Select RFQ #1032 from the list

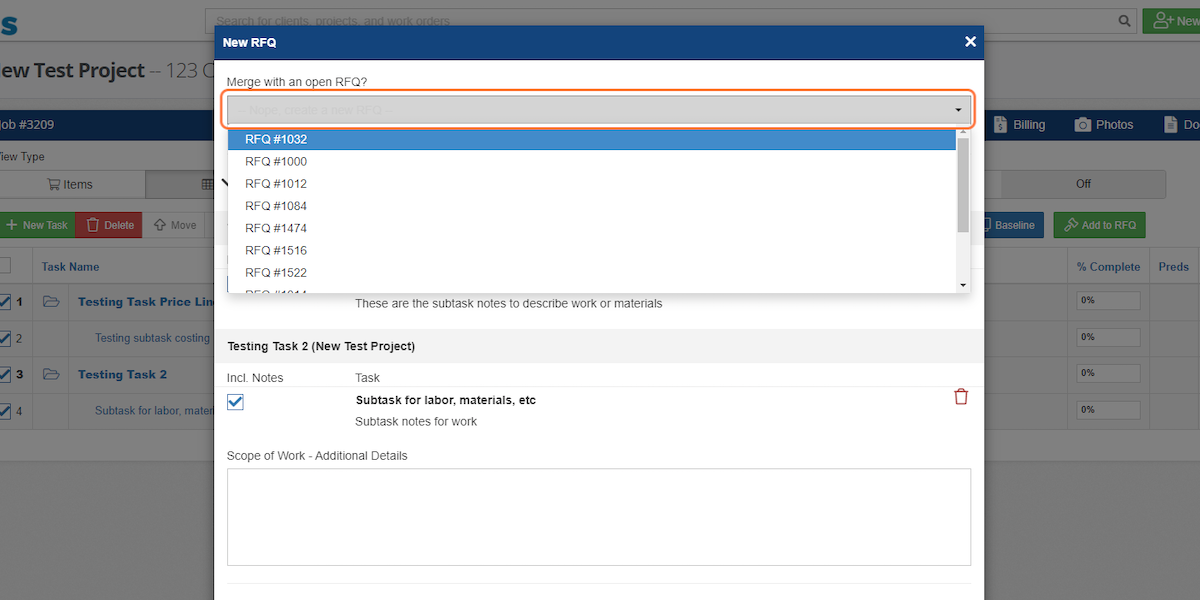click(x=276, y=140)
